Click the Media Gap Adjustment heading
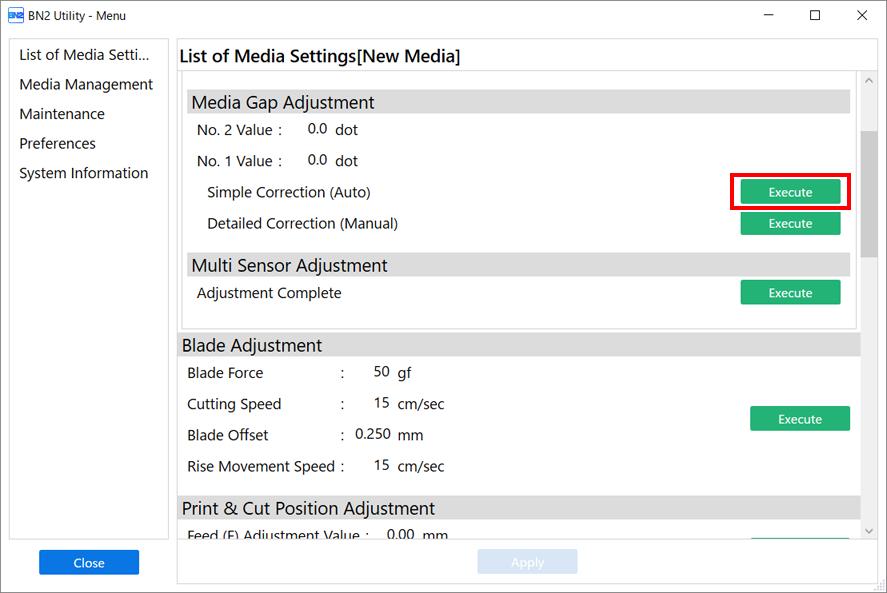This screenshot has width=887, height=593. pyautogui.click(x=283, y=102)
